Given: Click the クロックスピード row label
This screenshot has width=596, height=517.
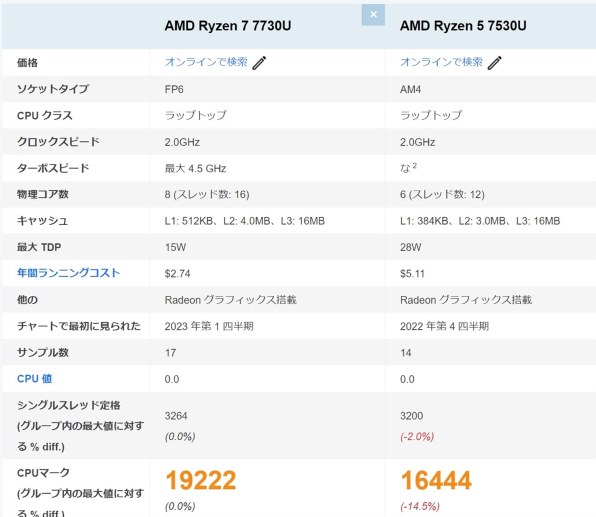Looking at the screenshot, I should pos(58,141).
